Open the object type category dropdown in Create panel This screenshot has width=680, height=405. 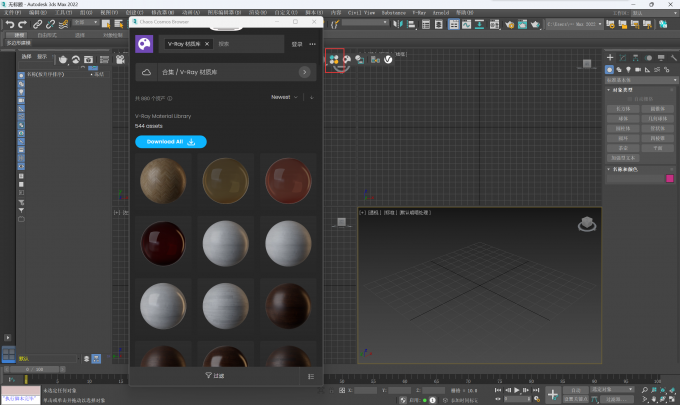[x=641, y=80]
